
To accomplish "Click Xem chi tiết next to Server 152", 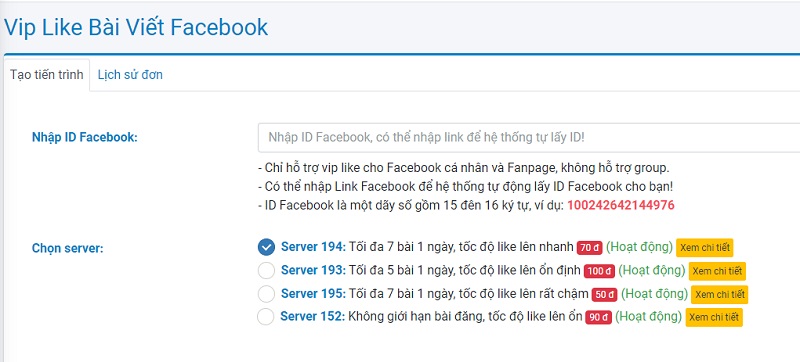I will (x=714, y=317).
